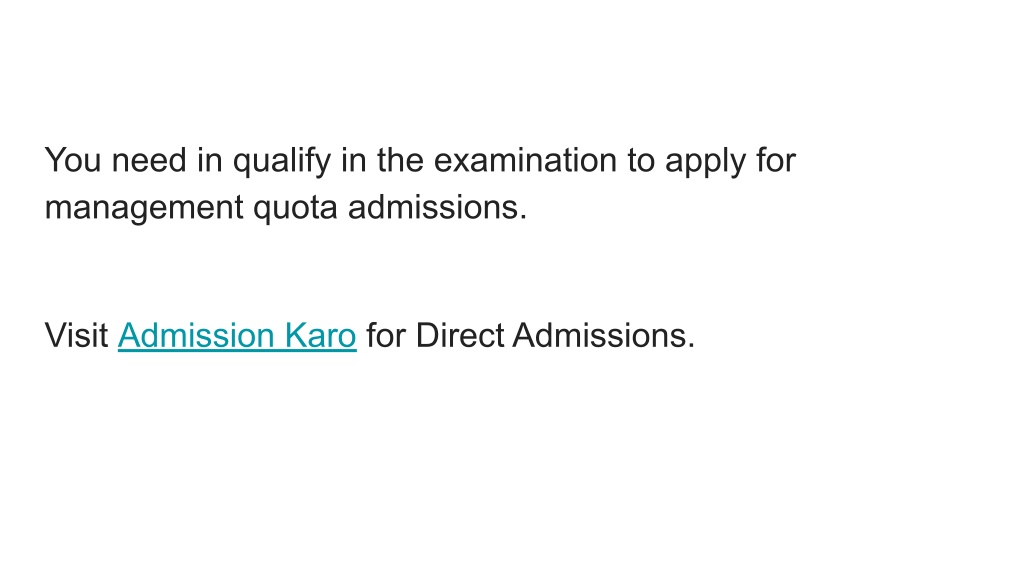Click the word "admissions." ending the first paragraph
1024x576 pixels.
(438, 207)
